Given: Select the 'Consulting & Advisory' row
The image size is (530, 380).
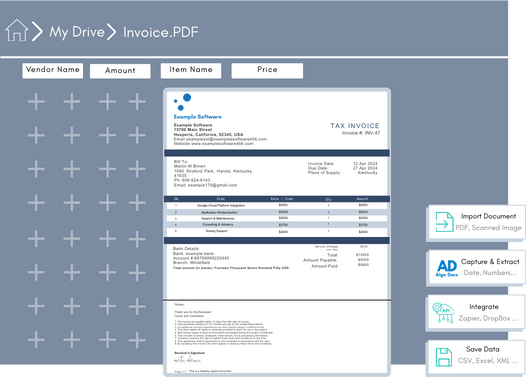Looking at the screenshot, I should [x=277, y=224].
